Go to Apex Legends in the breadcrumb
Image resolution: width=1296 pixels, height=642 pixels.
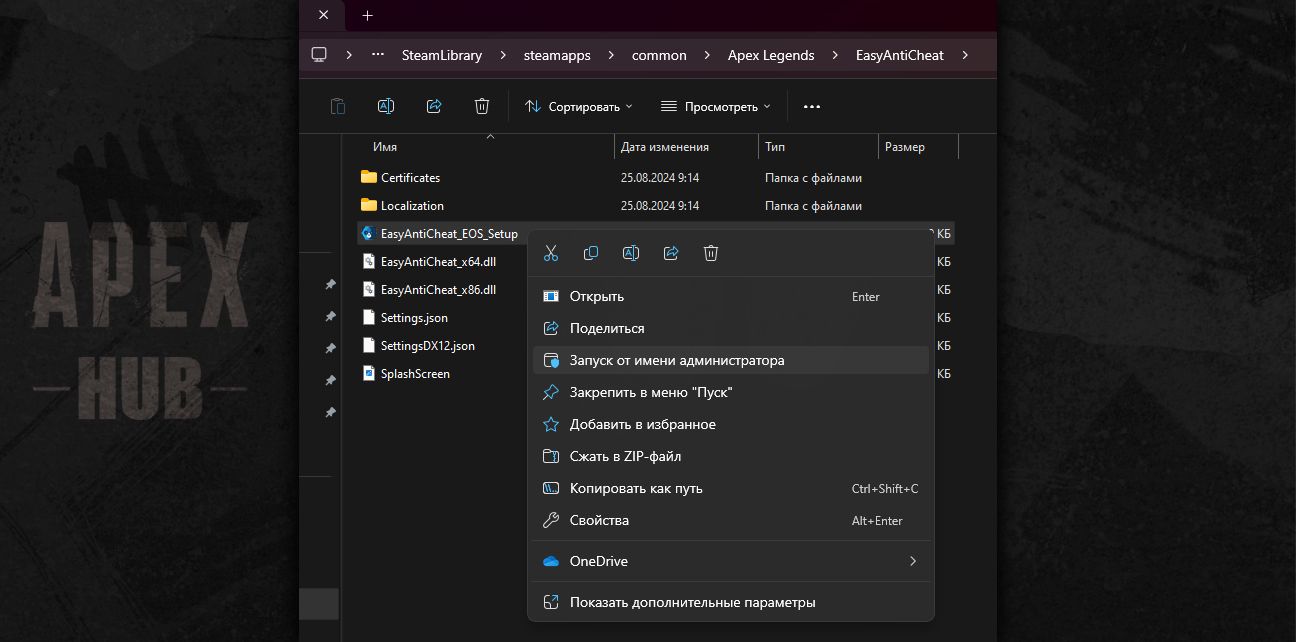[771, 55]
